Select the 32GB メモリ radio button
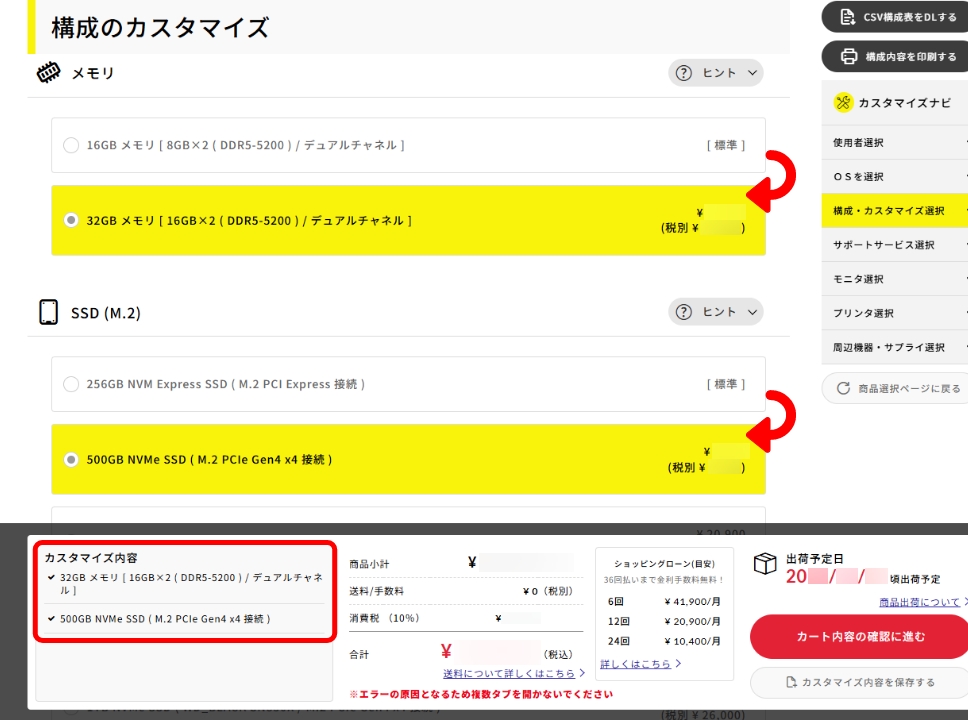968x720 pixels. coord(71,220)
